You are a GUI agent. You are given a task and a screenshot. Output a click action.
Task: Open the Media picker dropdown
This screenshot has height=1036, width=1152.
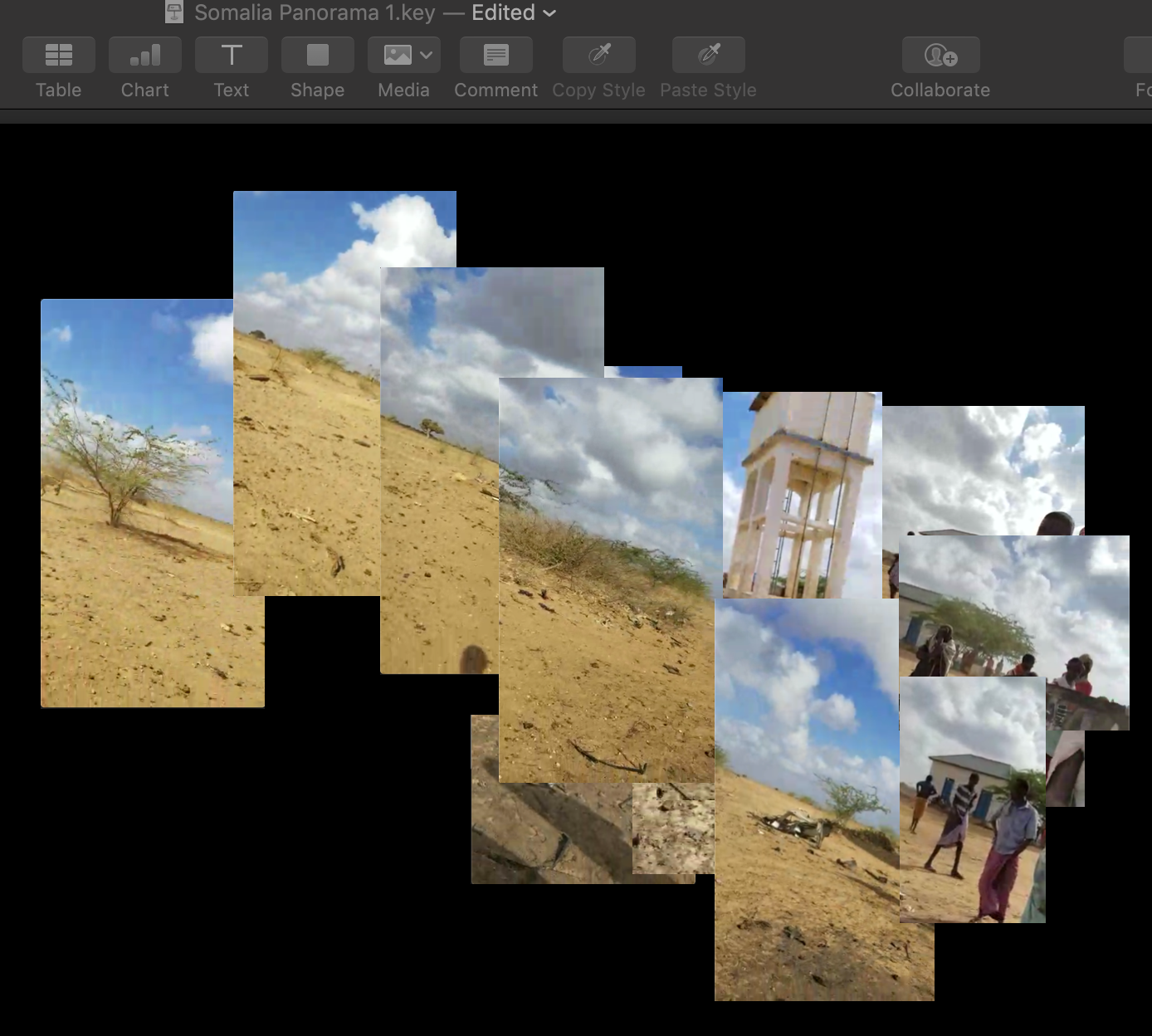coord(404,55)
